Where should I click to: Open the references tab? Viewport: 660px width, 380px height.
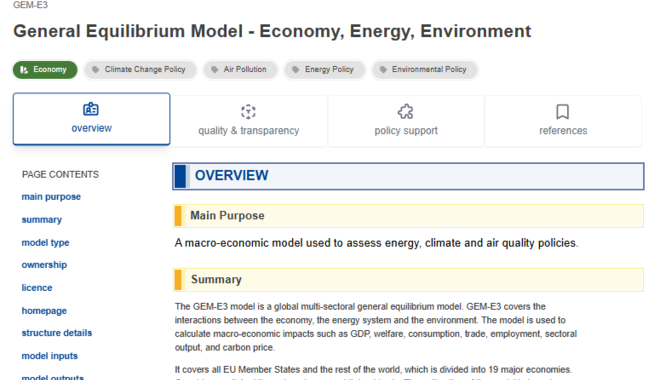(563, 121)
